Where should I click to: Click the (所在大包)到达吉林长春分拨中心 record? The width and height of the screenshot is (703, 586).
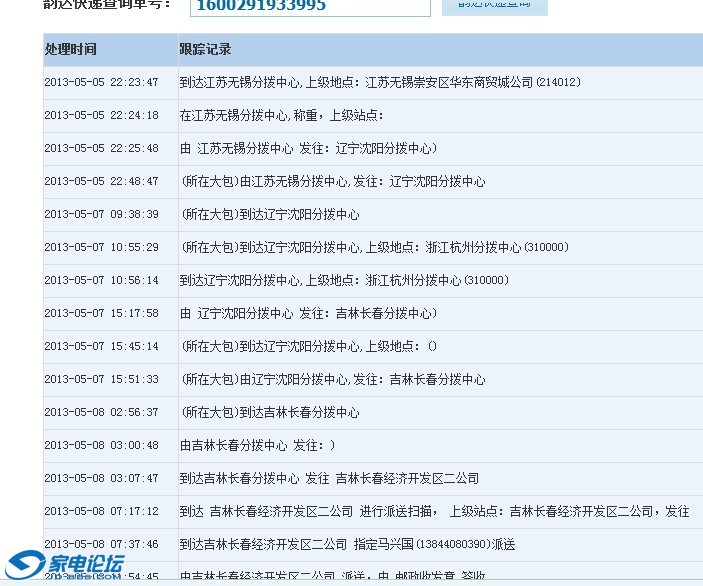pos(269,413)
